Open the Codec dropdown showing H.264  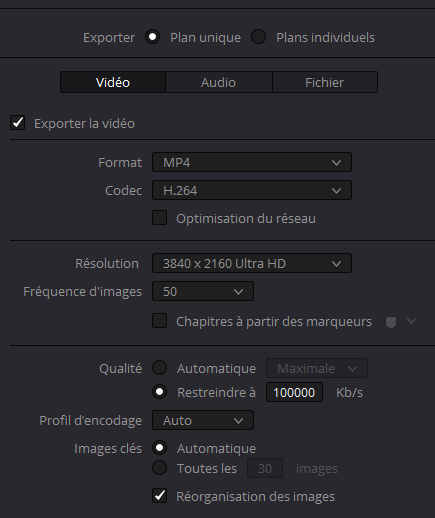252,190
